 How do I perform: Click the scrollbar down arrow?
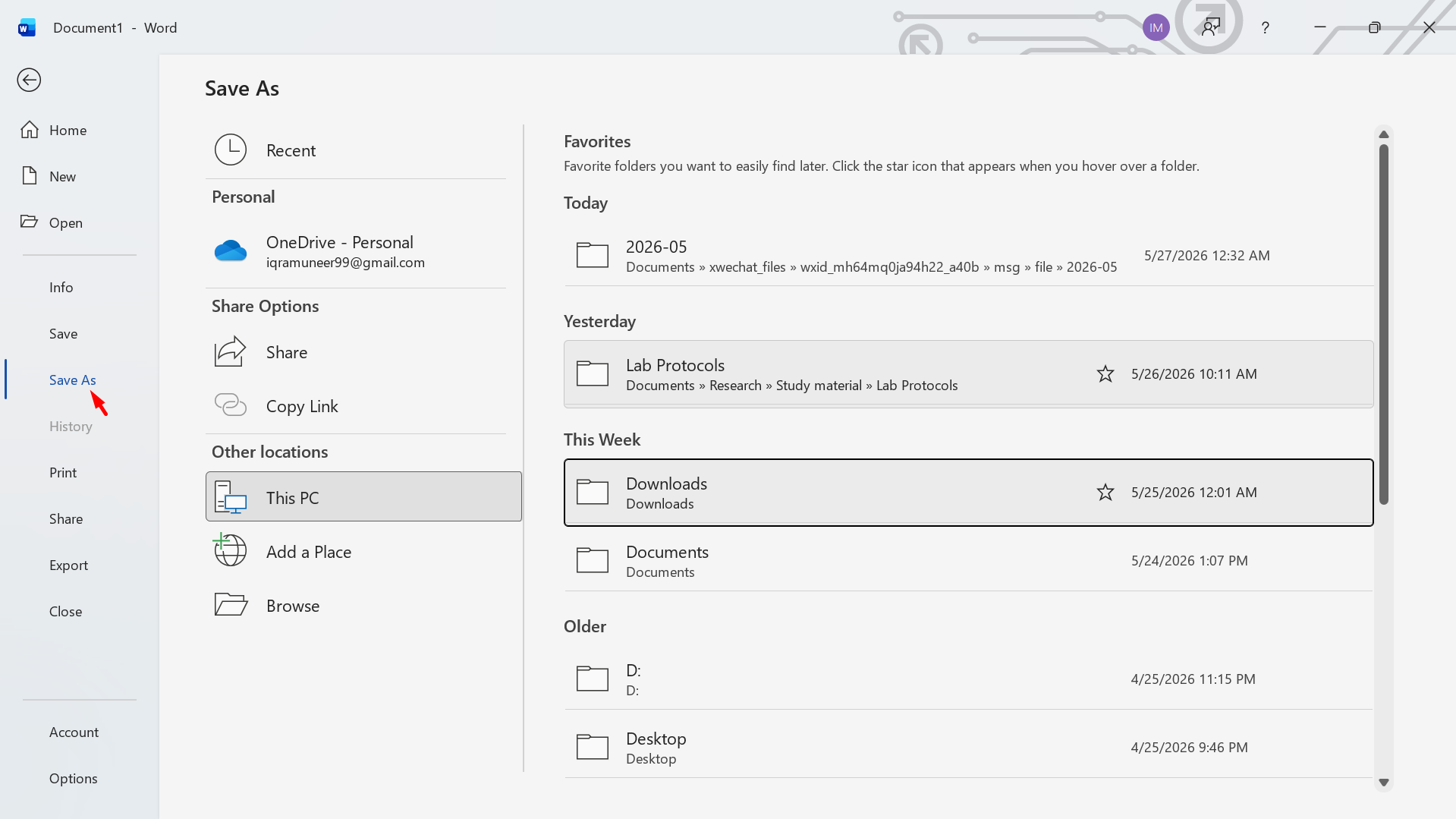(1384, 782)
